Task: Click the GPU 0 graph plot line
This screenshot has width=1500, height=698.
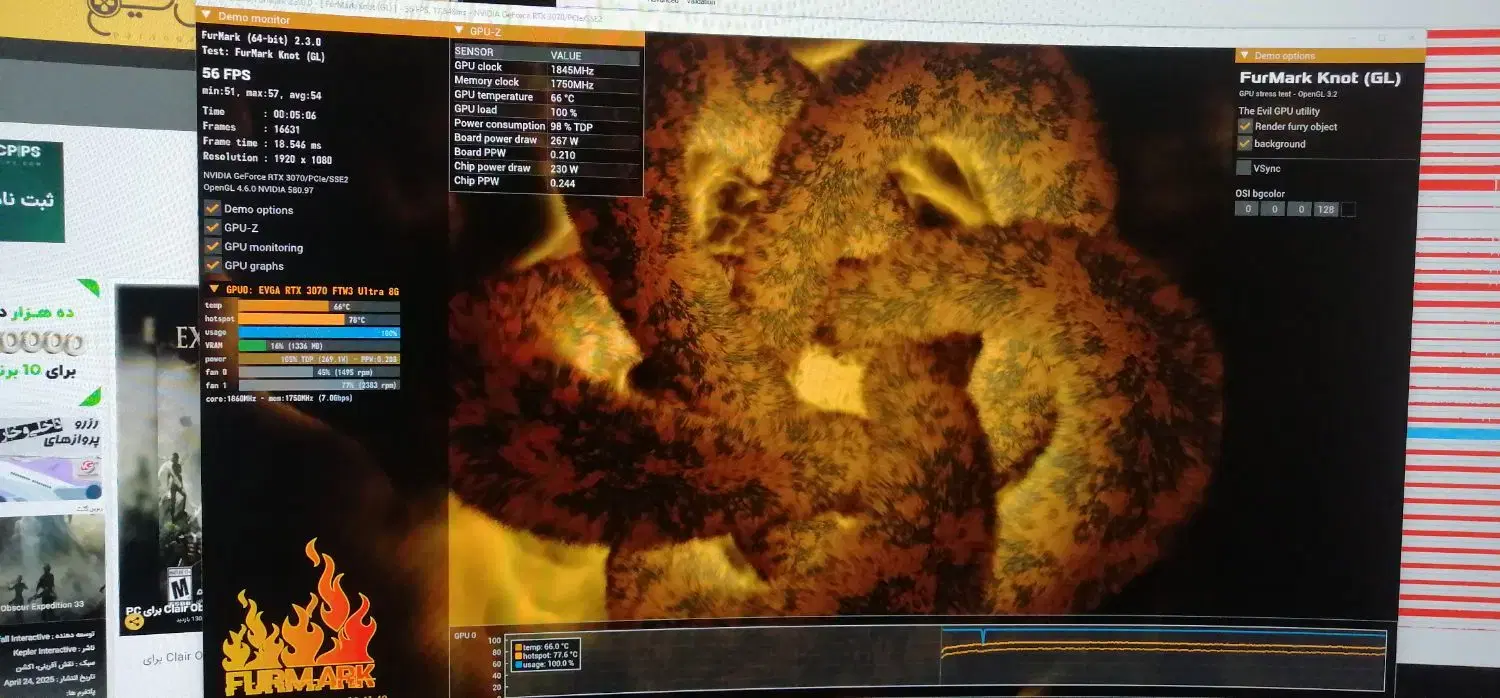Action: 1163,645
